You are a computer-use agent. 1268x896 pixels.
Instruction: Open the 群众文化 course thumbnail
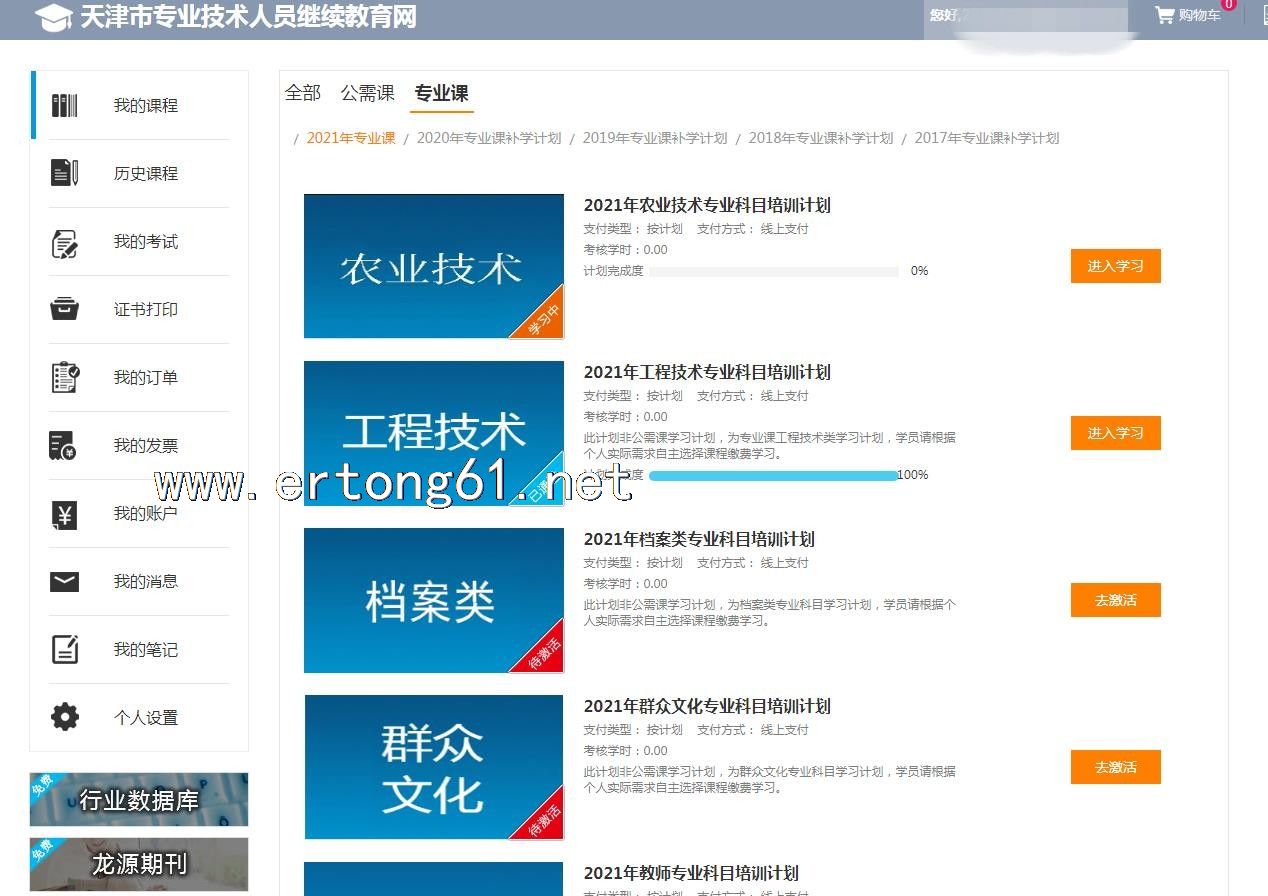434,767
